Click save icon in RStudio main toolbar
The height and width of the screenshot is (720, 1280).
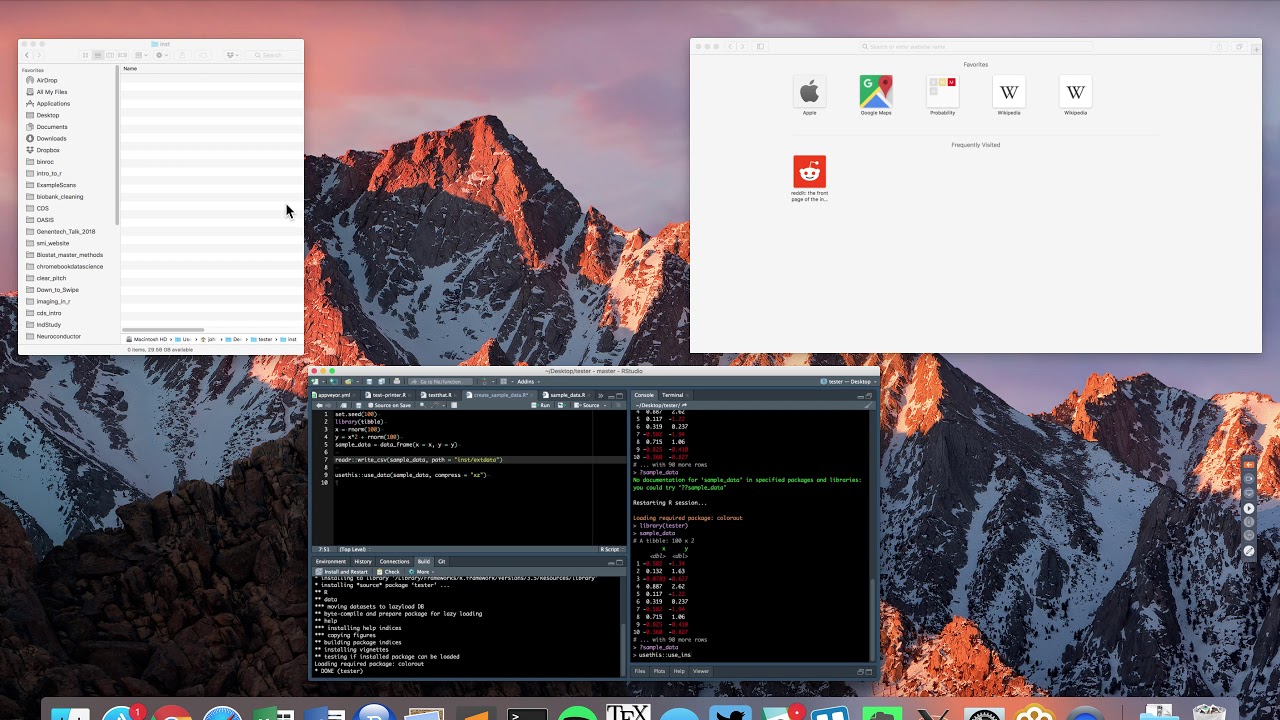pyautogui.click(x=369, y=381)
